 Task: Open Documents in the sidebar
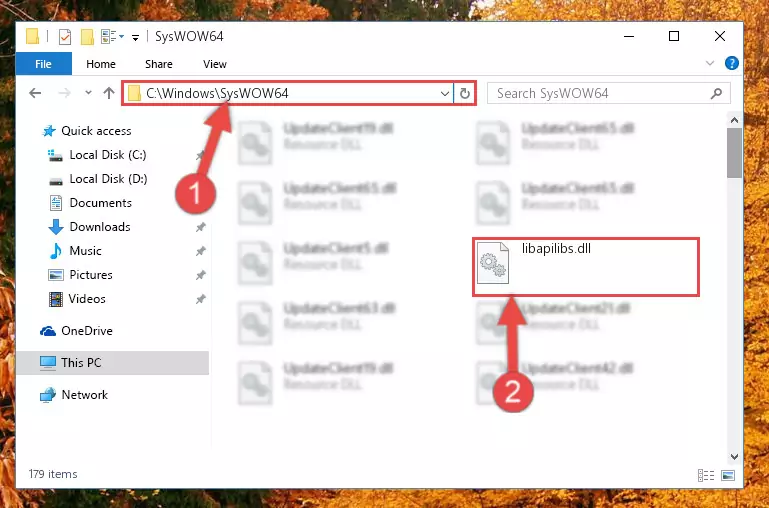(101, 203)
